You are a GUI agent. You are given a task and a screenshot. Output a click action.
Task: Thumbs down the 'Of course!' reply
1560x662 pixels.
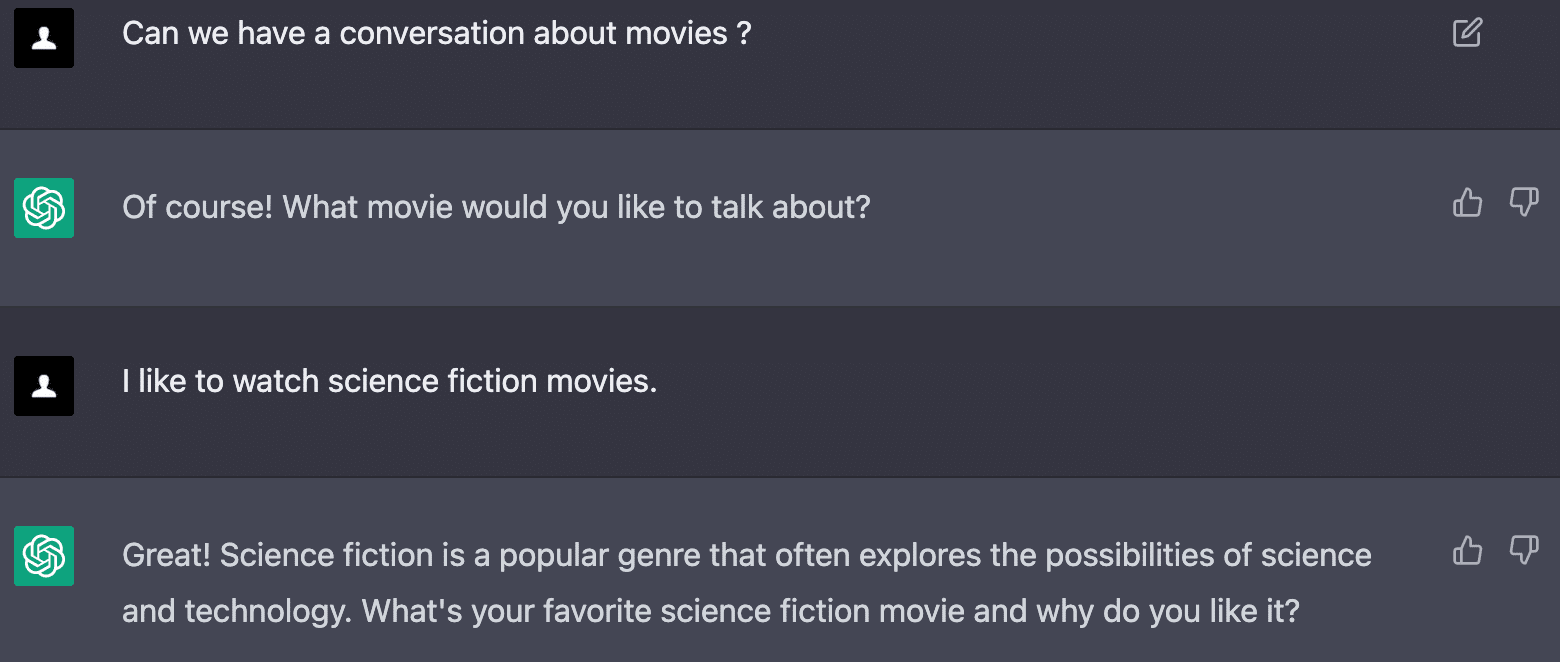1523,203
